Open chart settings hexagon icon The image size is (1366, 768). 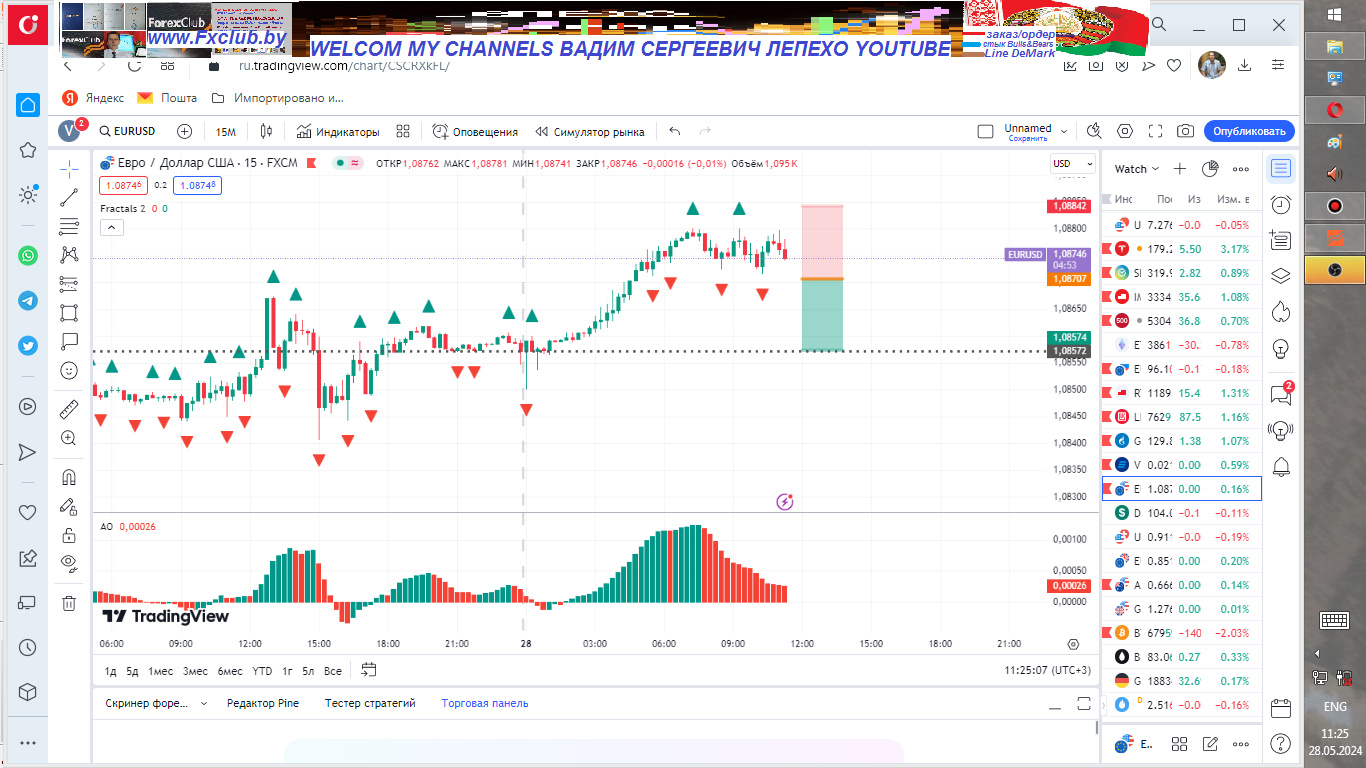[1125, 131]
